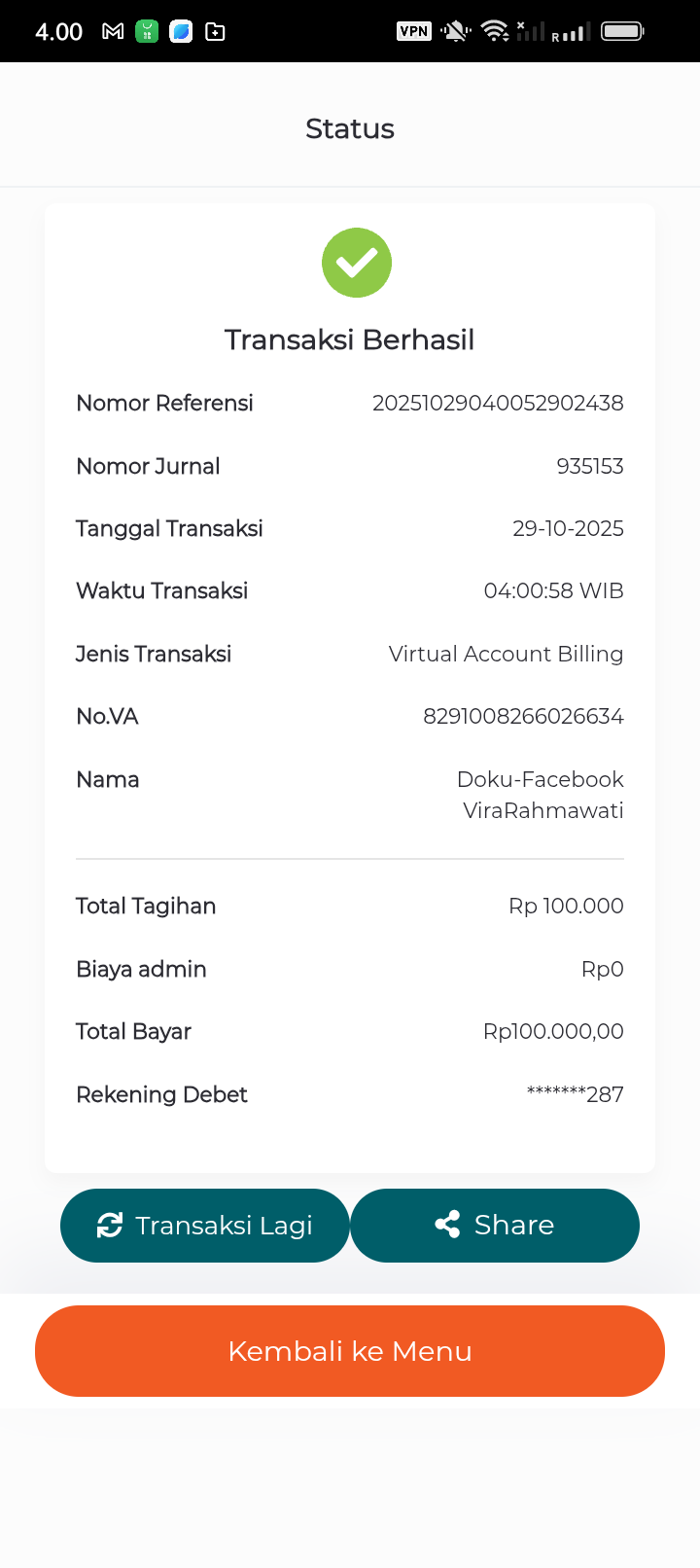The image size is (700, 1568).
Task: Tap the share icon on Share button
Action: (447, 1225)
